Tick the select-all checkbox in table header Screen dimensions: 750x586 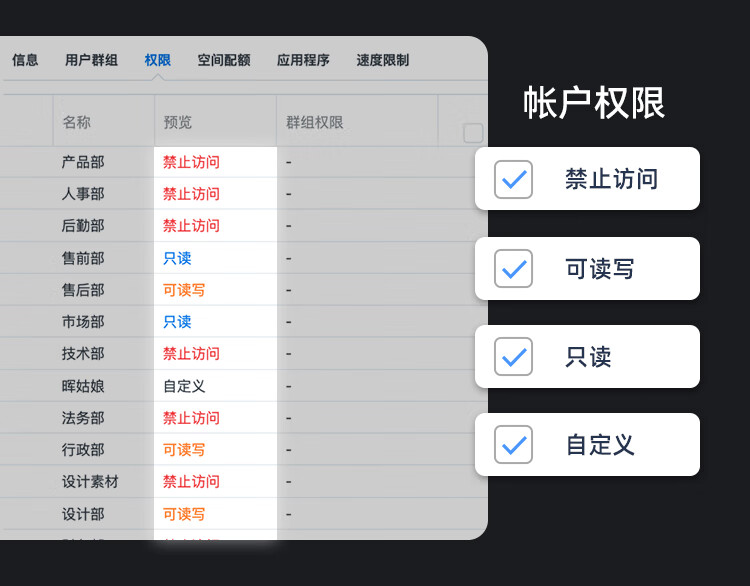pos(473,133)
